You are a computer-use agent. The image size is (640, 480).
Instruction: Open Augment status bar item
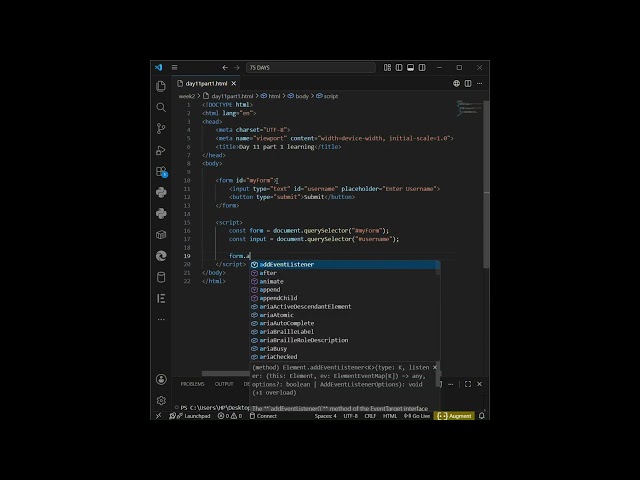(x=454, y=416)
